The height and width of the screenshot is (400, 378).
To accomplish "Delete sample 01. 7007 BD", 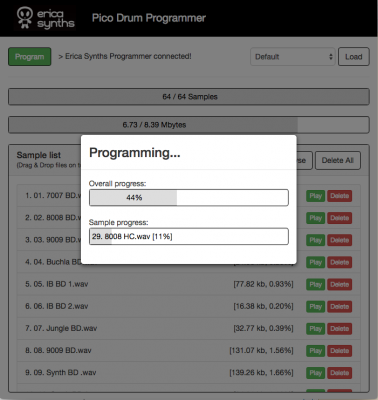I will pyautogui.click(x=339, y=196).
